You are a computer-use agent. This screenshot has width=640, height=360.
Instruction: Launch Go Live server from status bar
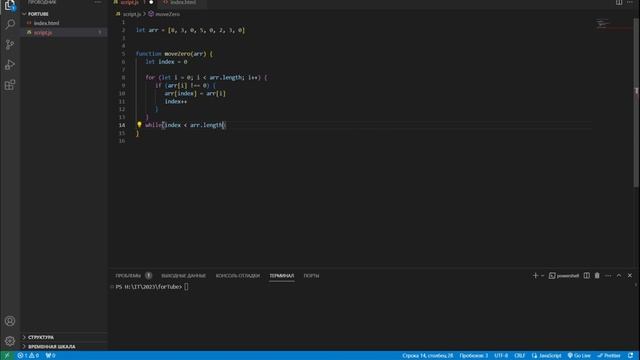point(579,356)
